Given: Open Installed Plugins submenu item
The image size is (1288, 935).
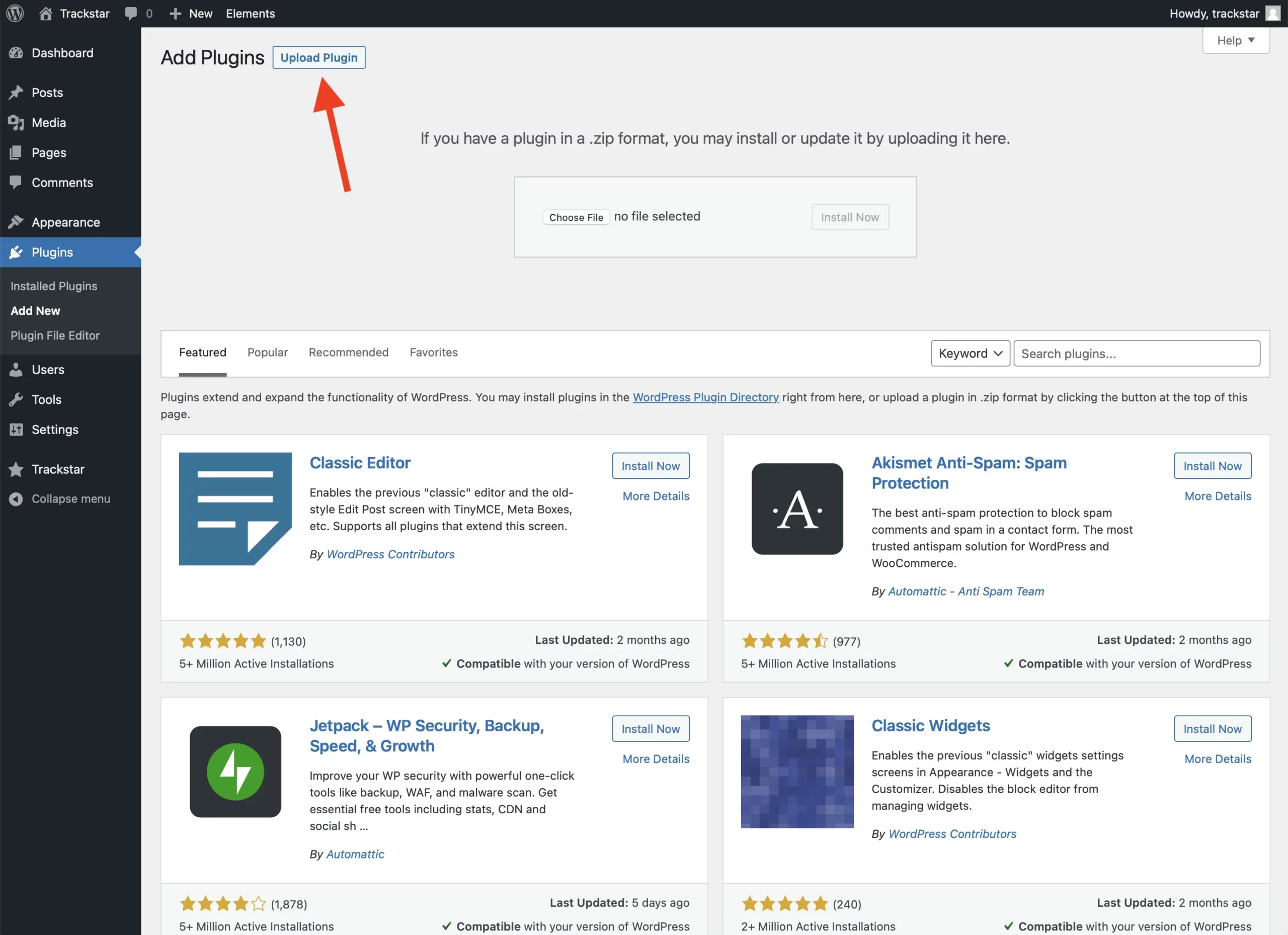Looking at the screenshot, I should [x=54, y=286].
